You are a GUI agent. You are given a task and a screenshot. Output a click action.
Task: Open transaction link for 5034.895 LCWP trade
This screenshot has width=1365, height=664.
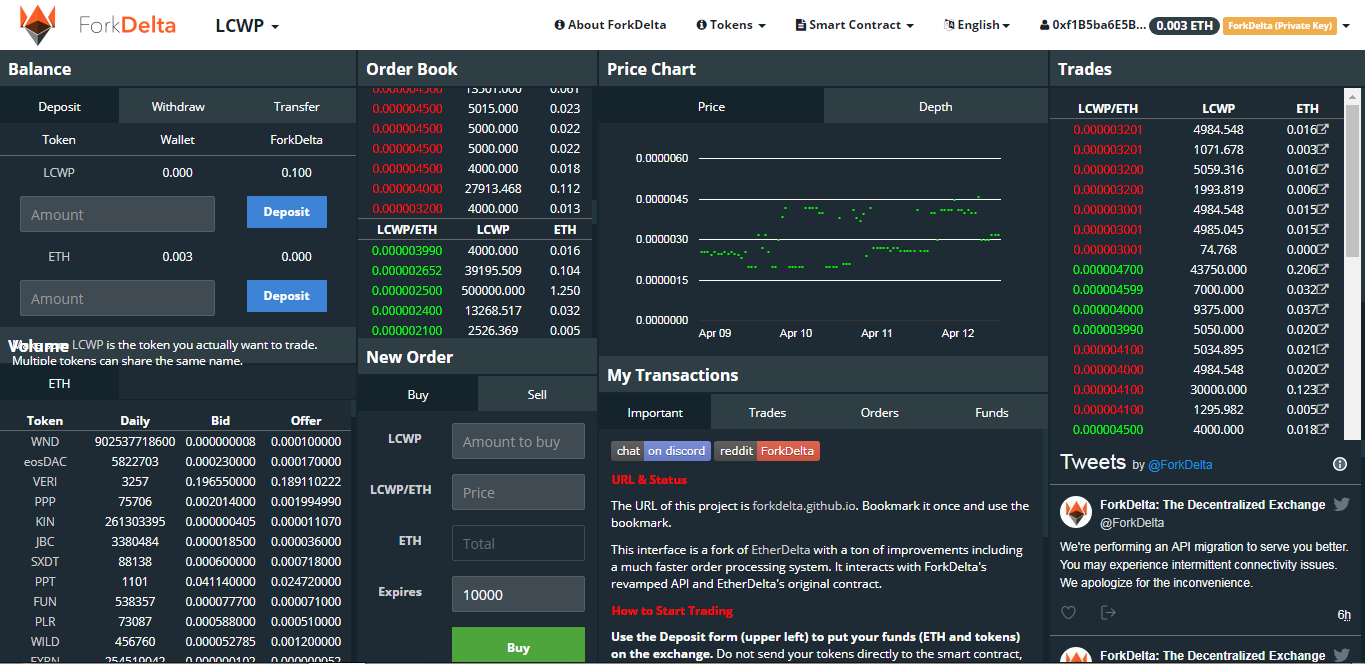coord(1323,350)
